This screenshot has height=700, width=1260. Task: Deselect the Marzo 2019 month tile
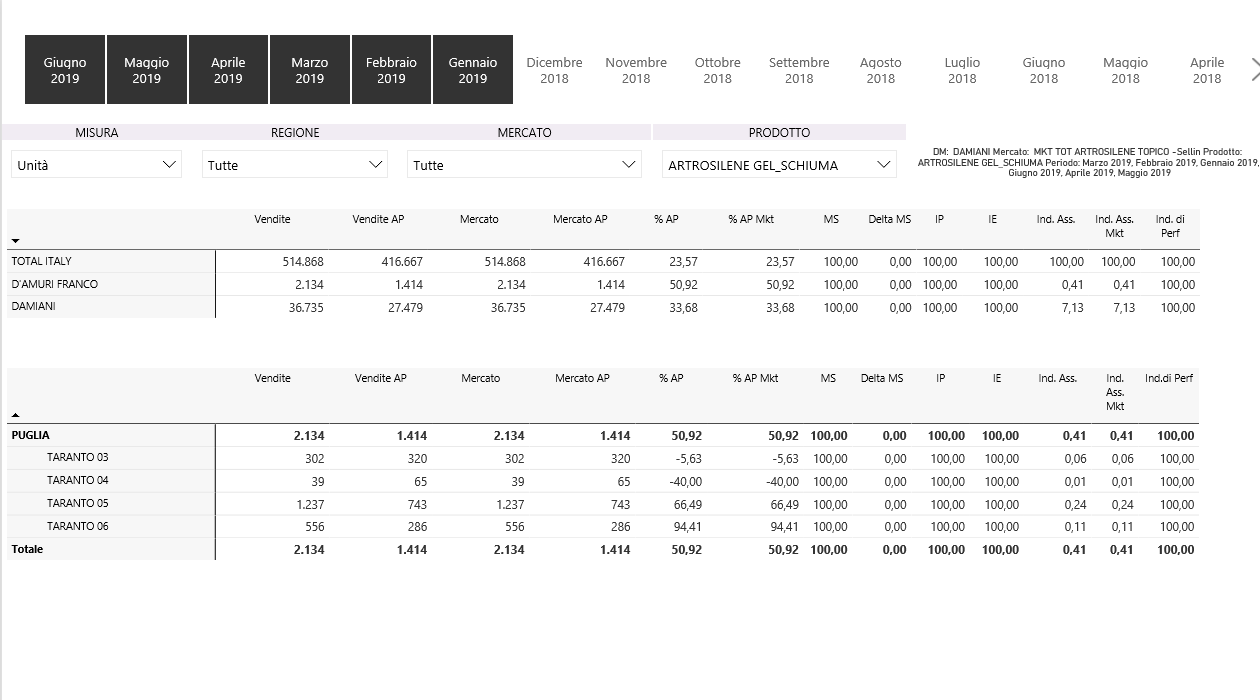pyautogui.click(x=309, y=70)
